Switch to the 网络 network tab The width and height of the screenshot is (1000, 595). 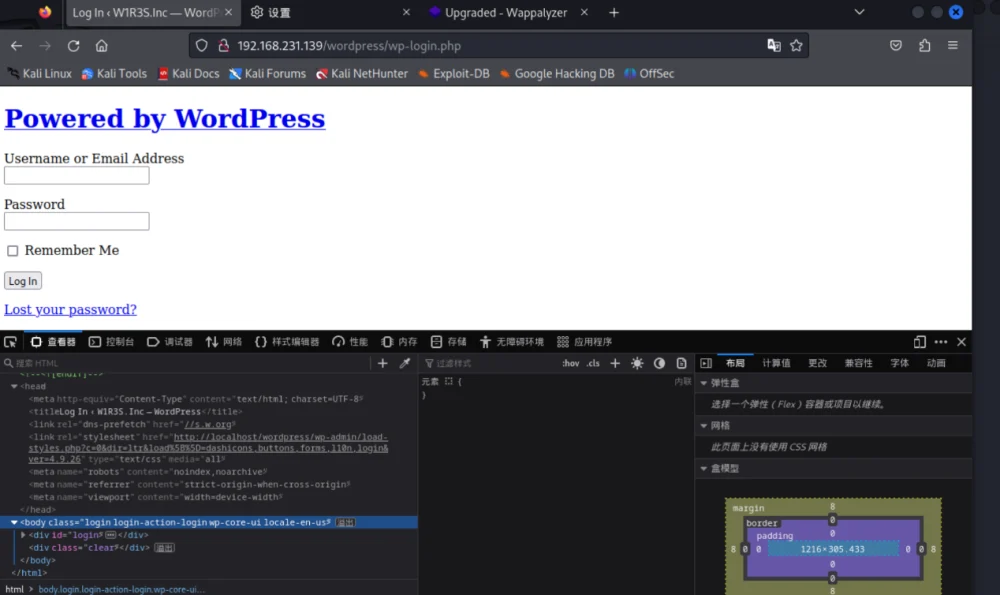tap(224, 342)
